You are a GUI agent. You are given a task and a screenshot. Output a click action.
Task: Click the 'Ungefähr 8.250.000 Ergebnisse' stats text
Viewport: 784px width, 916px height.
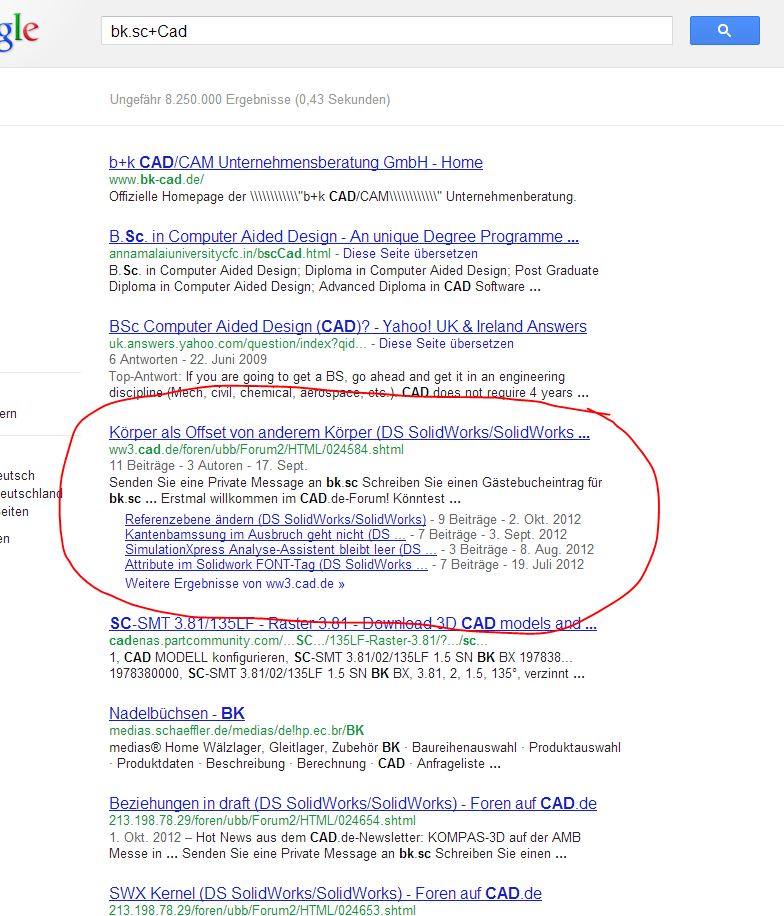(x=250, y=99)
